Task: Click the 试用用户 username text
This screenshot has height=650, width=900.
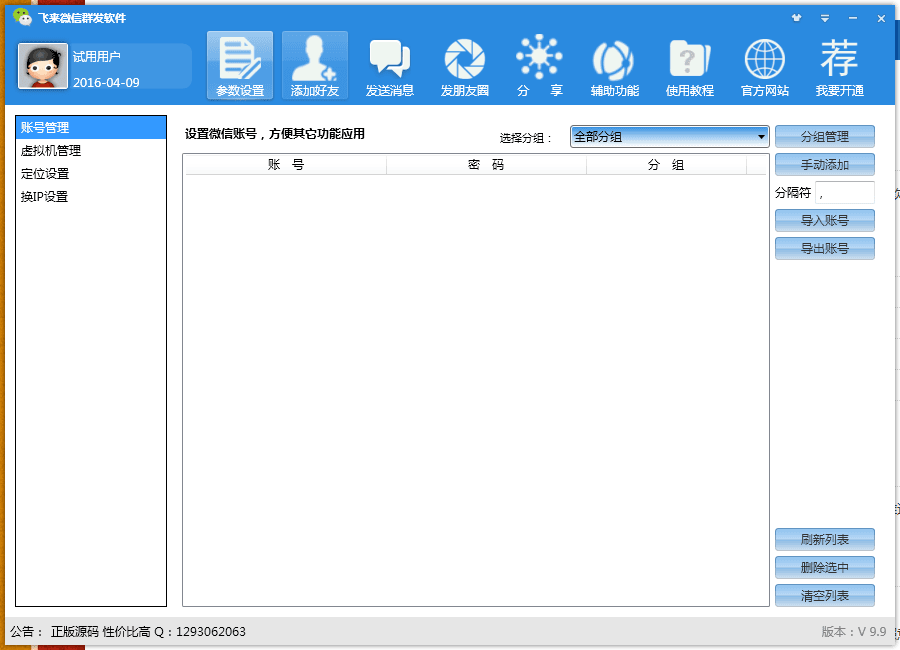Action: [96, 56]
